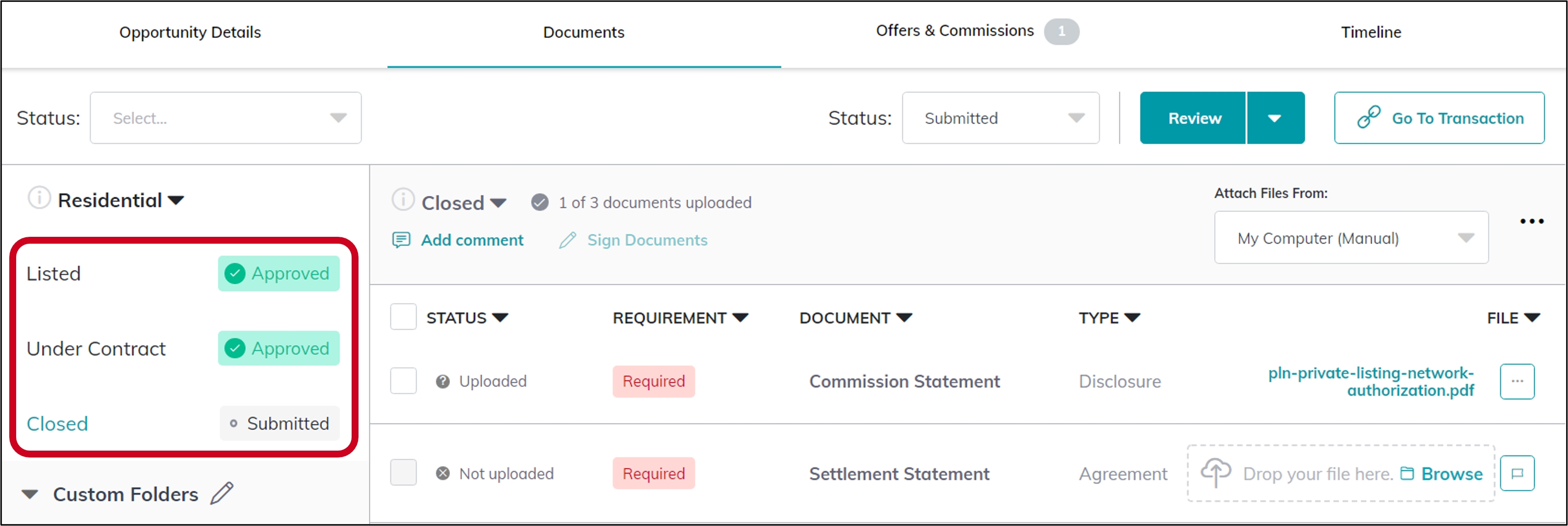Open the Offers & Commissions tab
Screen dimensions: 1568x526
[954, 30]
